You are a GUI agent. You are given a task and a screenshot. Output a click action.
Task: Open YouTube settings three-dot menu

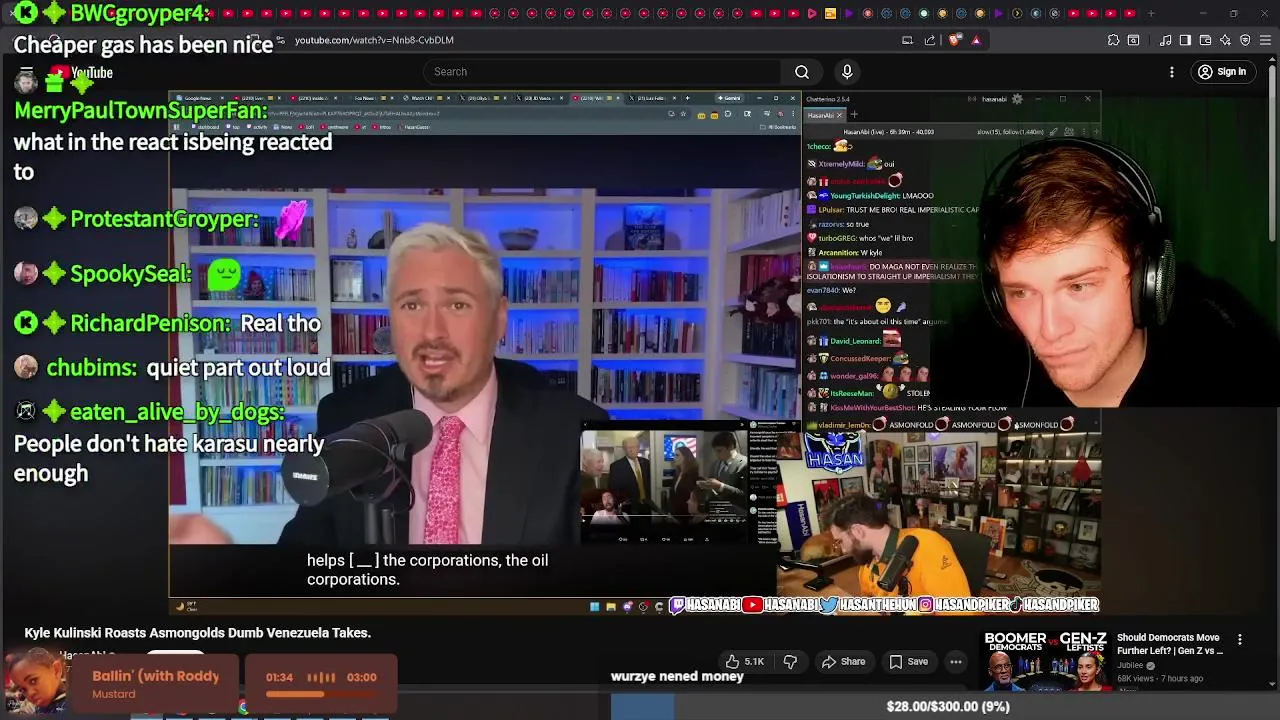tap(1172, 72)
